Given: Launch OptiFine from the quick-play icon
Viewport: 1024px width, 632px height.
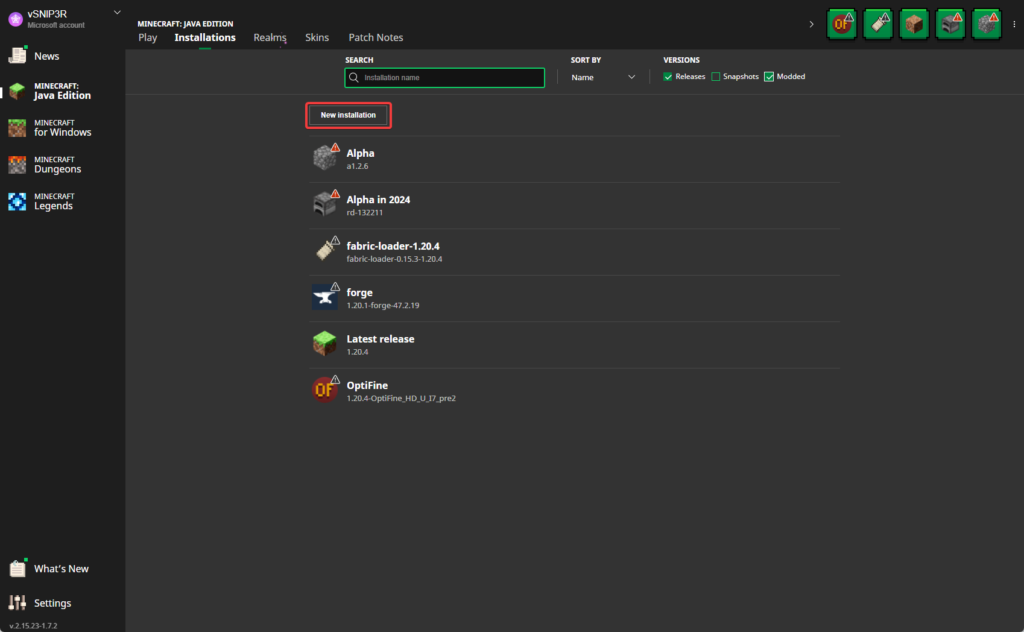Looking at the screenshot, I should tap(841, 23).
